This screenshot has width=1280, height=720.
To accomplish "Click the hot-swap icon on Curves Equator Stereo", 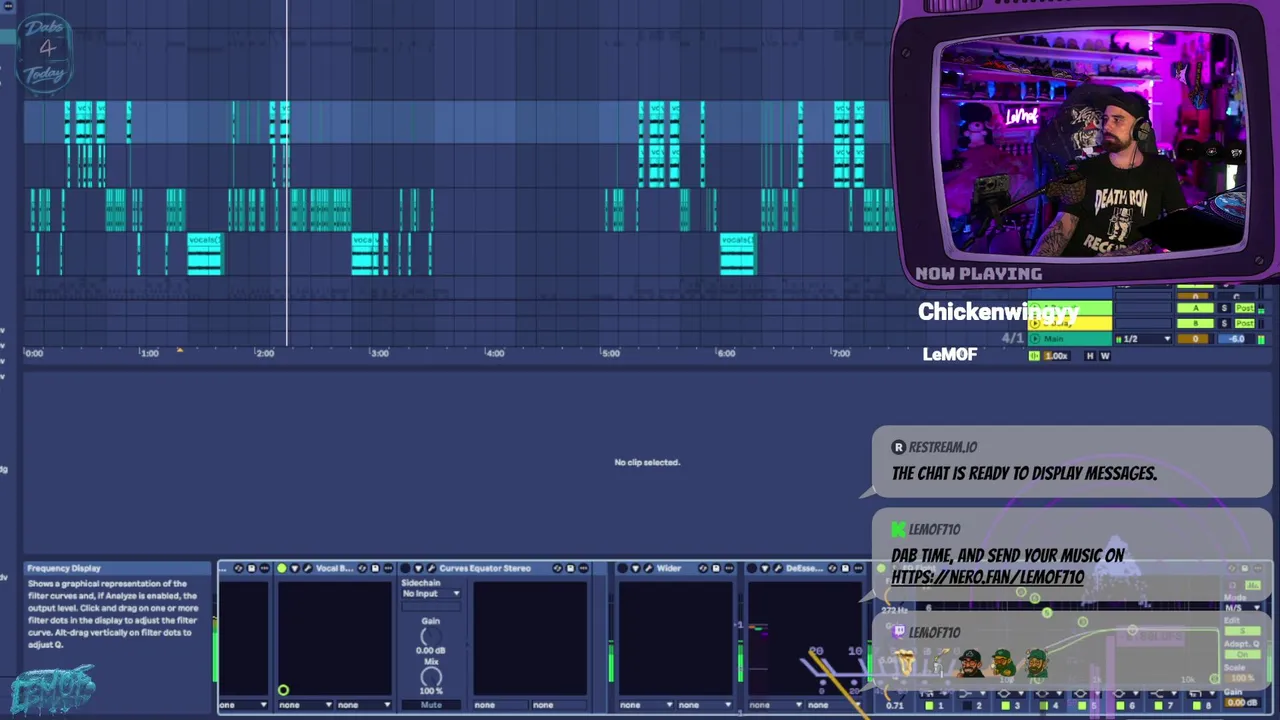I will [558, 568].
